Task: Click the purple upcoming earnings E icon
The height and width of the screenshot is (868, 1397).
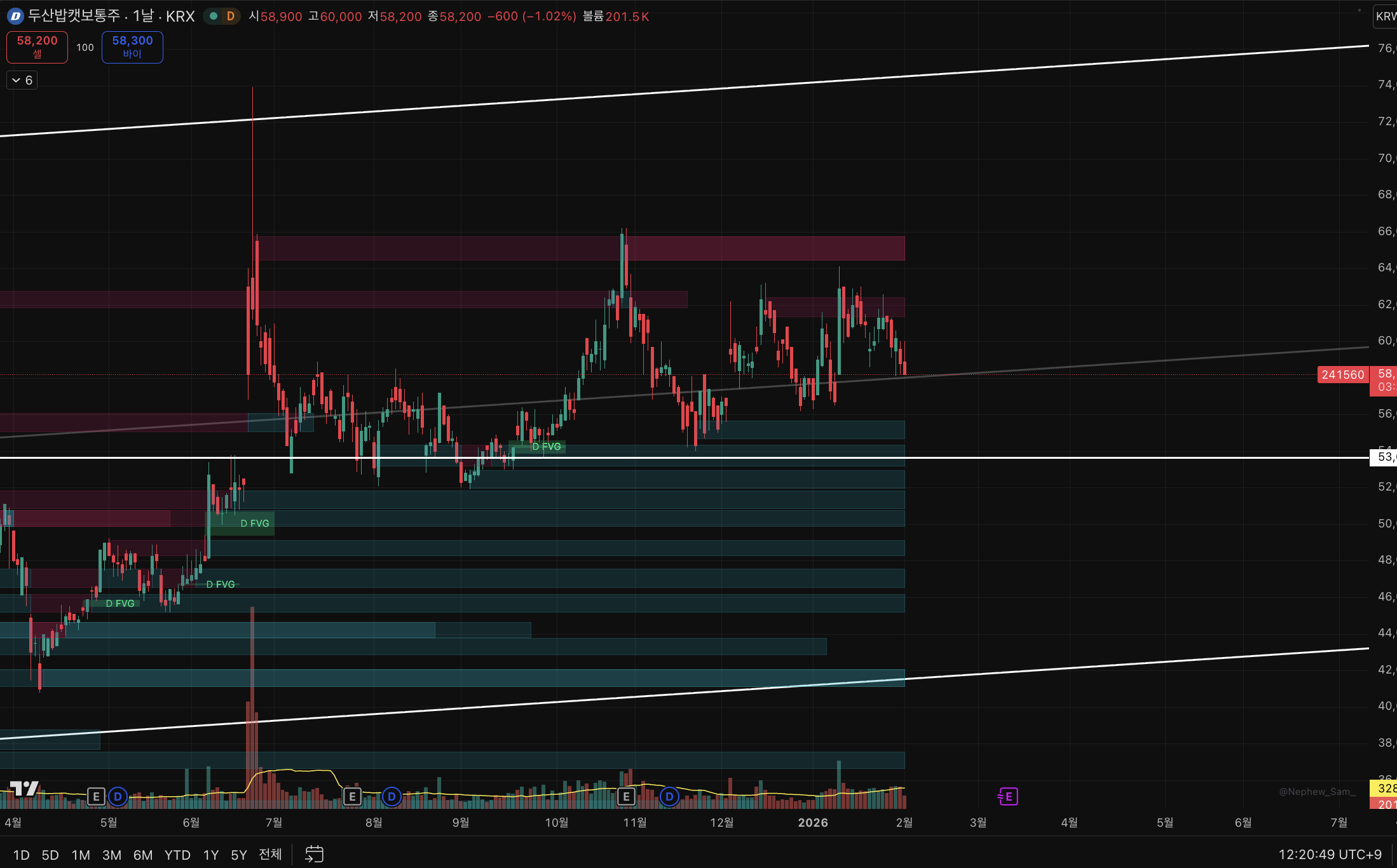Action: tap(1008, 796)
